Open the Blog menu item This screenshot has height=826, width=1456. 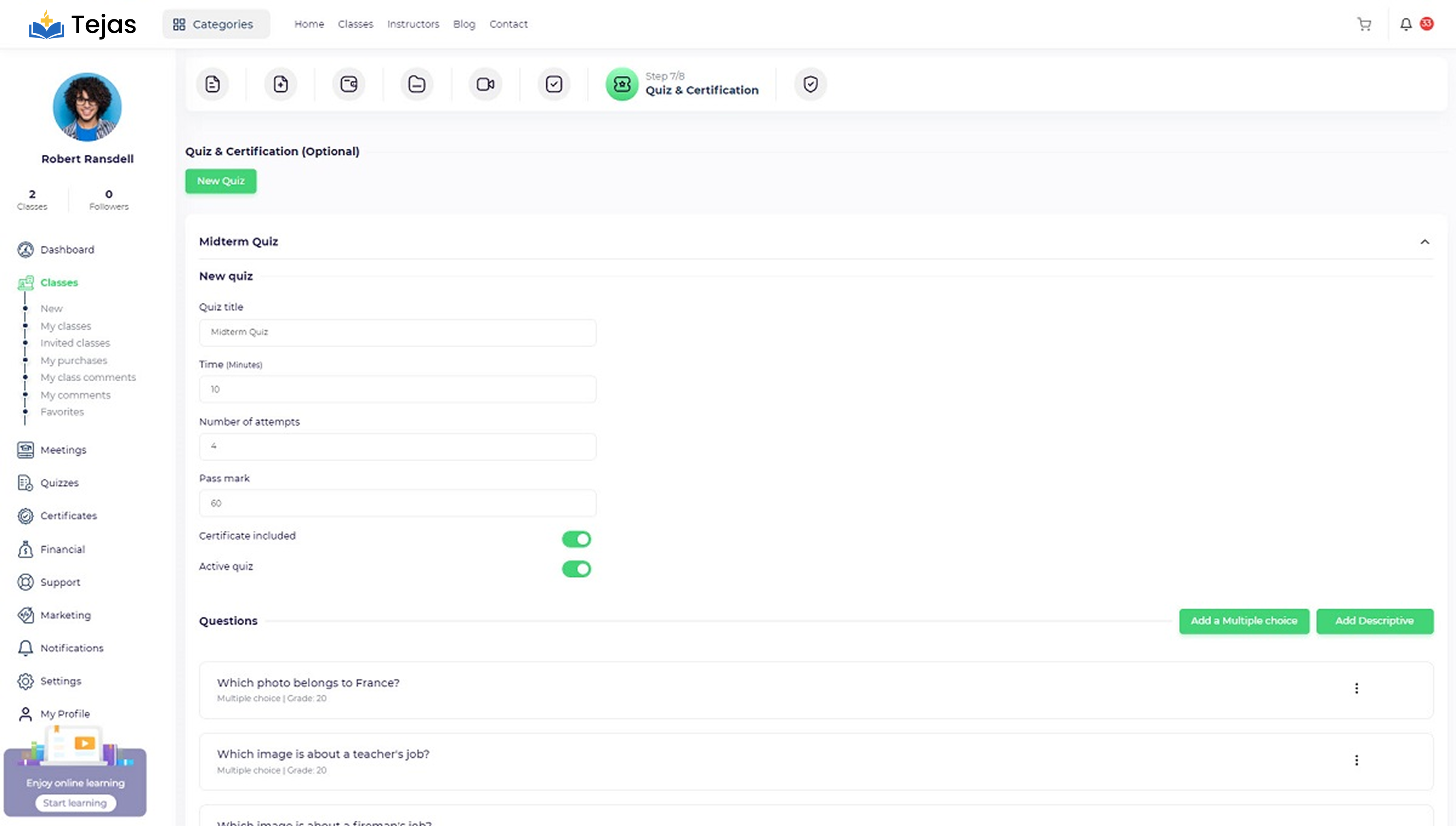463,24
